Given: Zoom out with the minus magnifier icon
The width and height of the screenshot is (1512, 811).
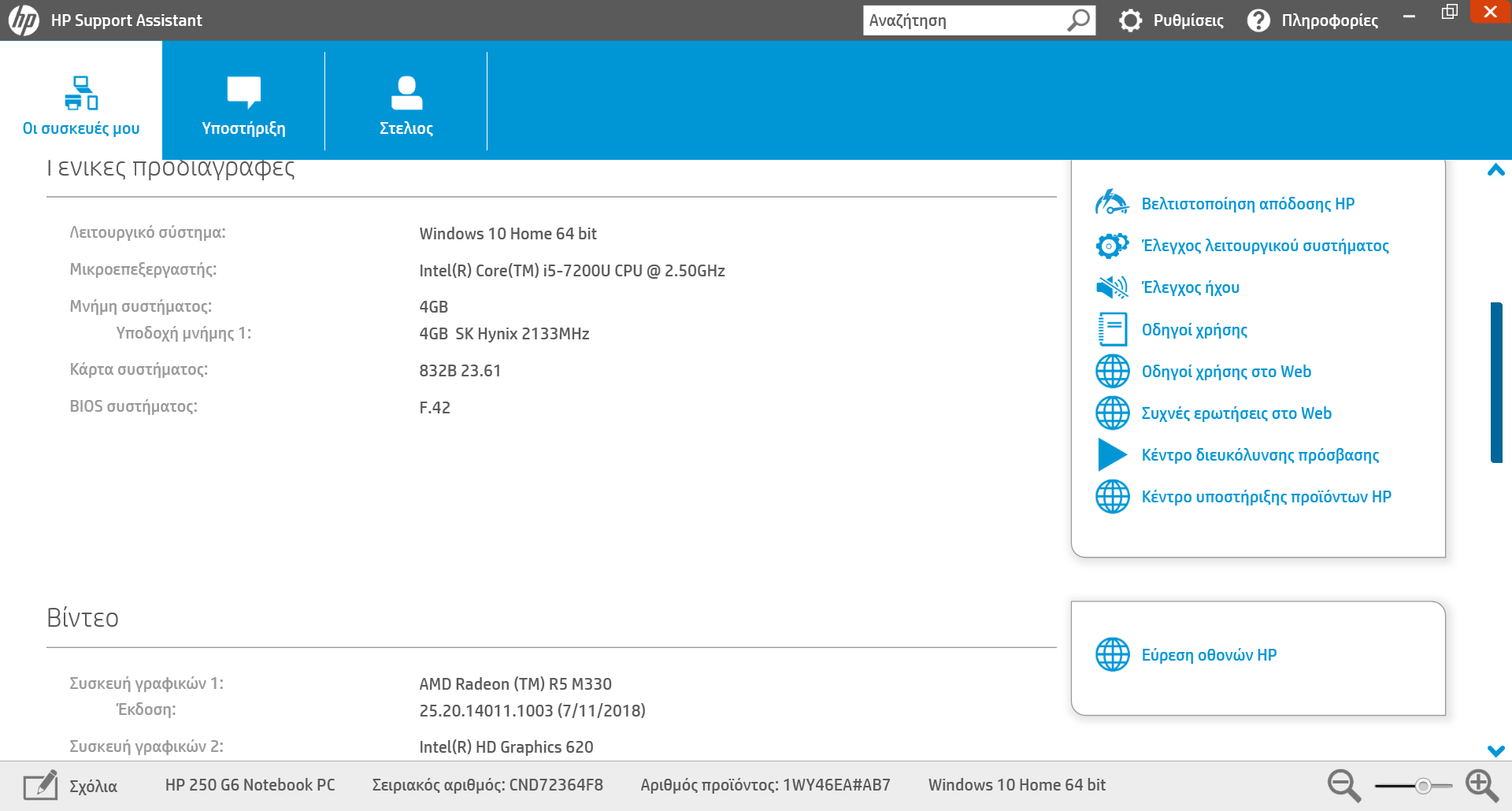Looking at the screenshot, I should (x=1343, y=785).
